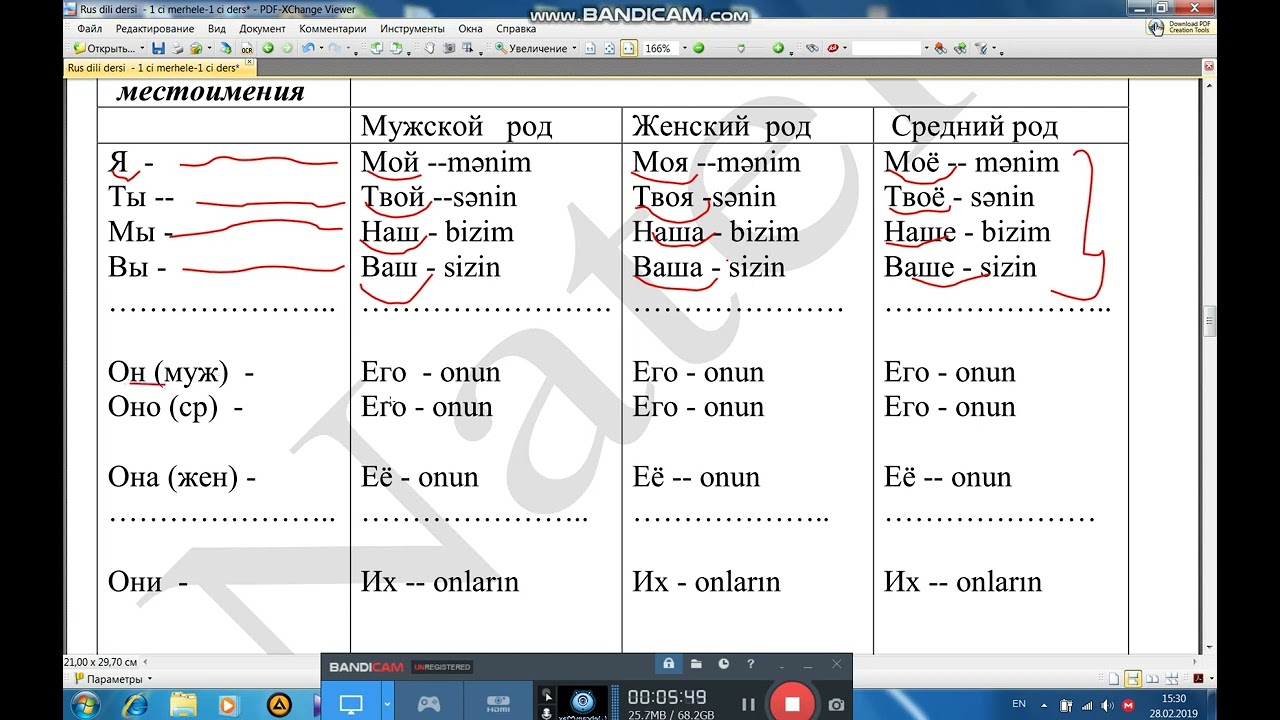The width and height of the screenshot is (1280, 720).
Task: Run OCR with the OCR icon
Action: tap(246, 48)
